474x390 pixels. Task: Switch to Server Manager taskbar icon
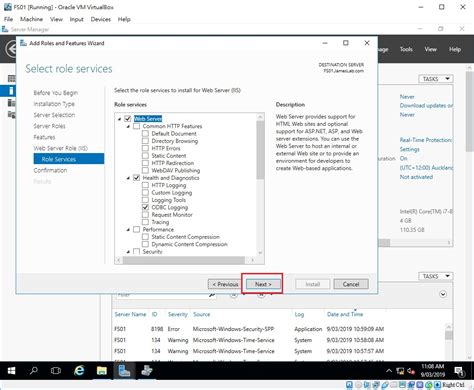click(x=124, y=371)
